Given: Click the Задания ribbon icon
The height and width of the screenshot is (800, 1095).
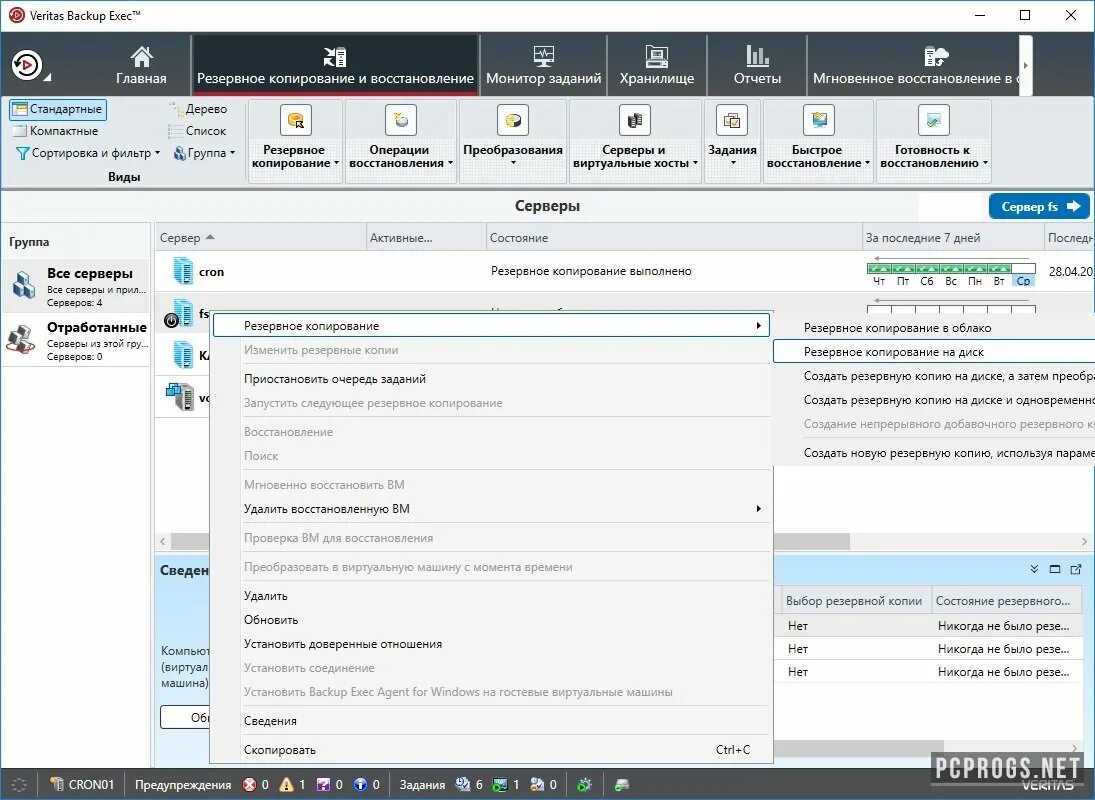Looking at the screenshot, I should 732,120.
